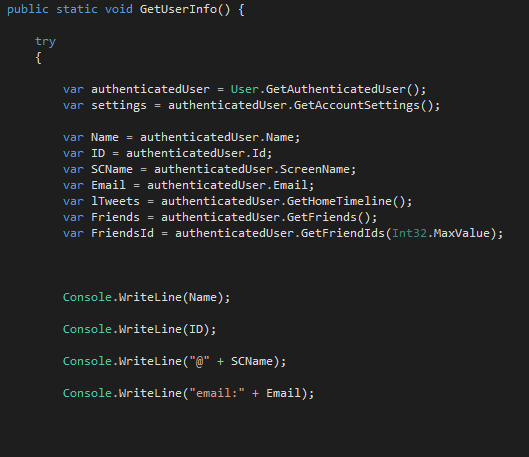
Task: Click the ID variable declaration
Action: point(98,153)
